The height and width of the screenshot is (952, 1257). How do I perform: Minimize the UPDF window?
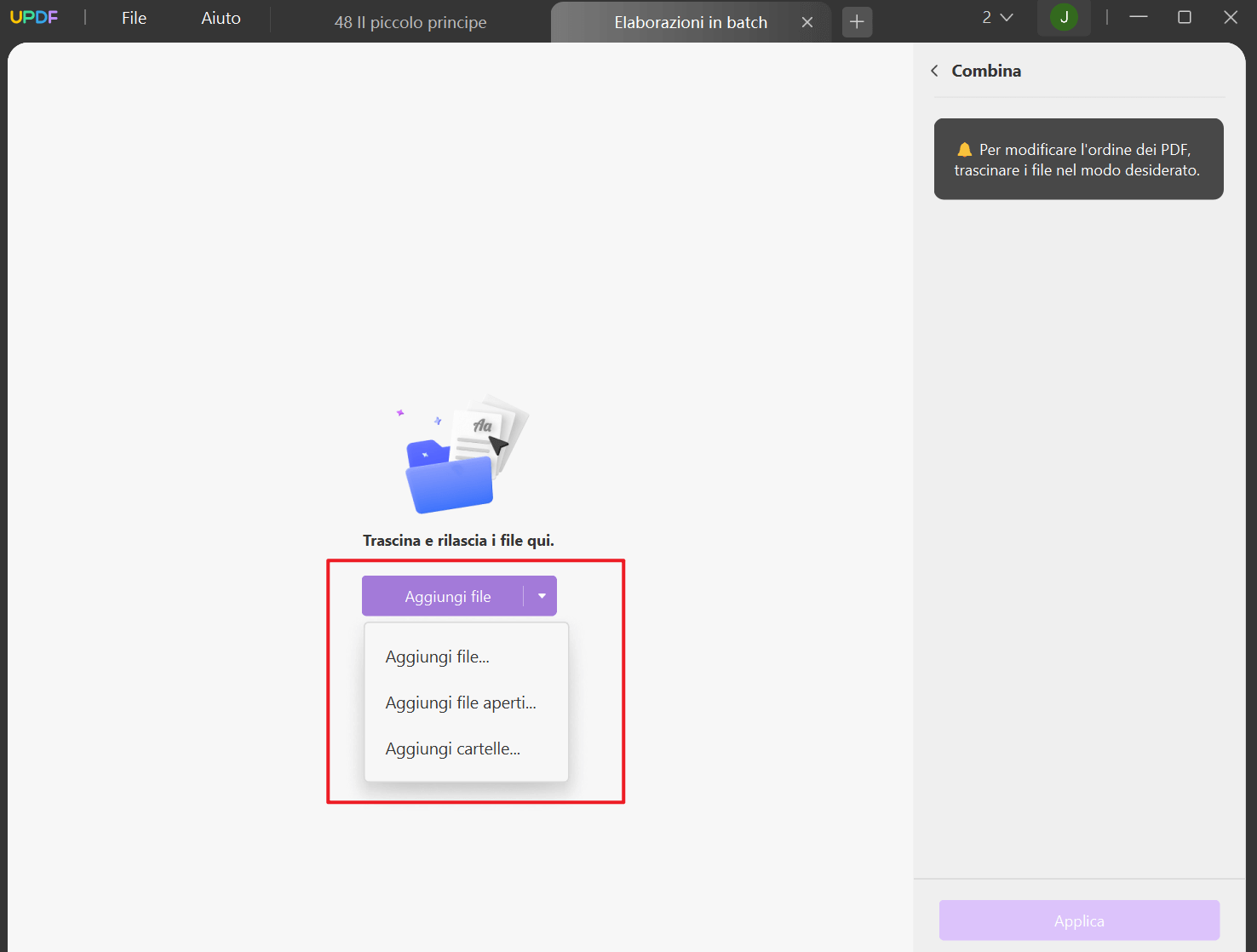click(1138, 17)
